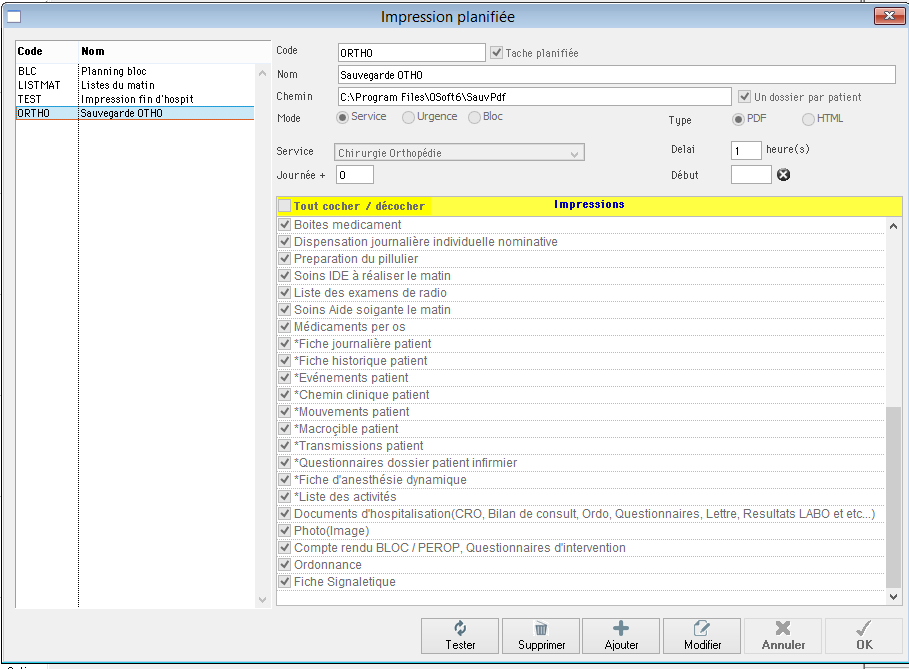Image resolution: width=909 pixels, height=669 pixels.
Task: Click the Delai hours field
Action: click(746, 151)
